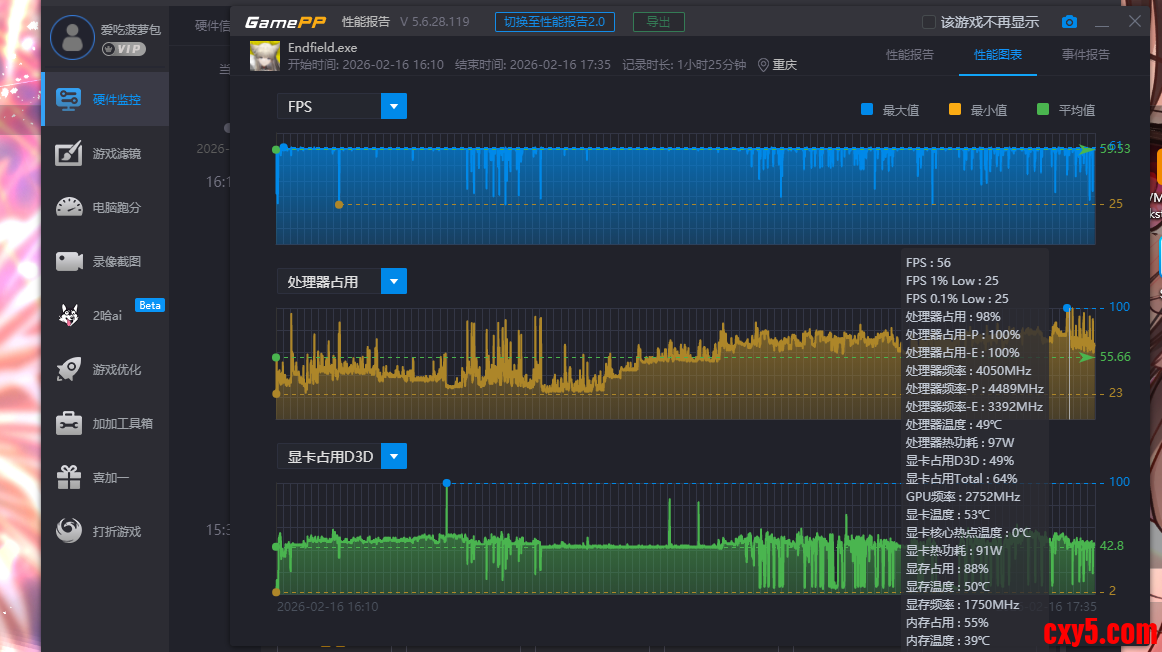Take a screenshot with the camera icon

[x=1069, y=22]
